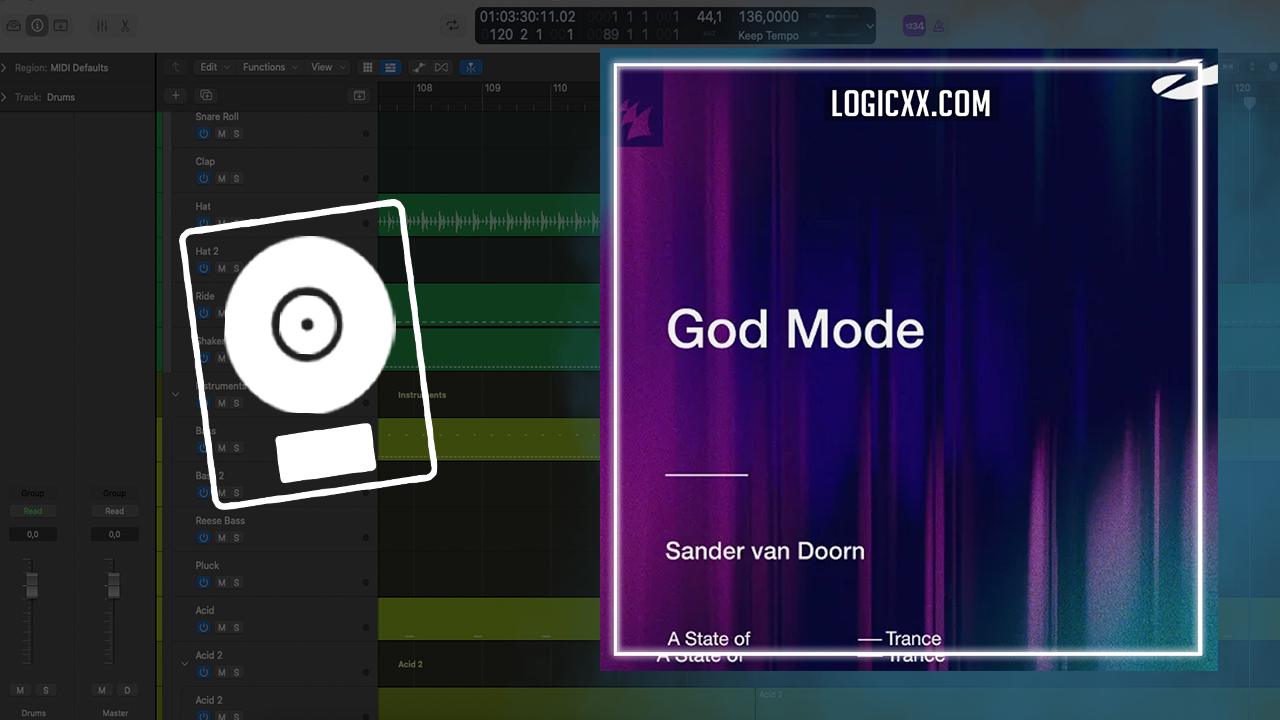The height and width of the screenshot is (720, 1280).
Task: Open the Edit menu
Action: click(213, 67)
